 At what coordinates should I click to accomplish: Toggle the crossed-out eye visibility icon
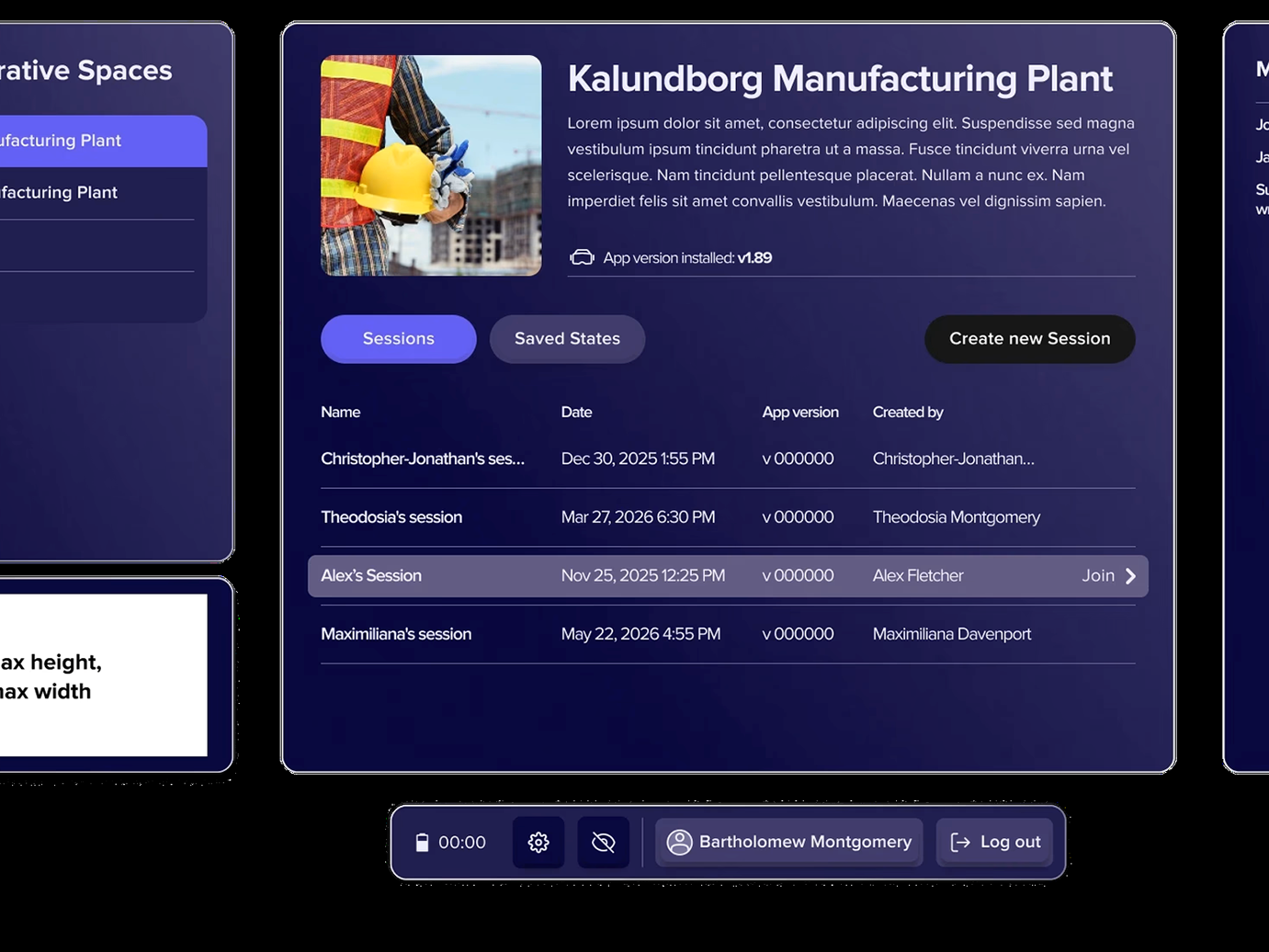point(604,842)
